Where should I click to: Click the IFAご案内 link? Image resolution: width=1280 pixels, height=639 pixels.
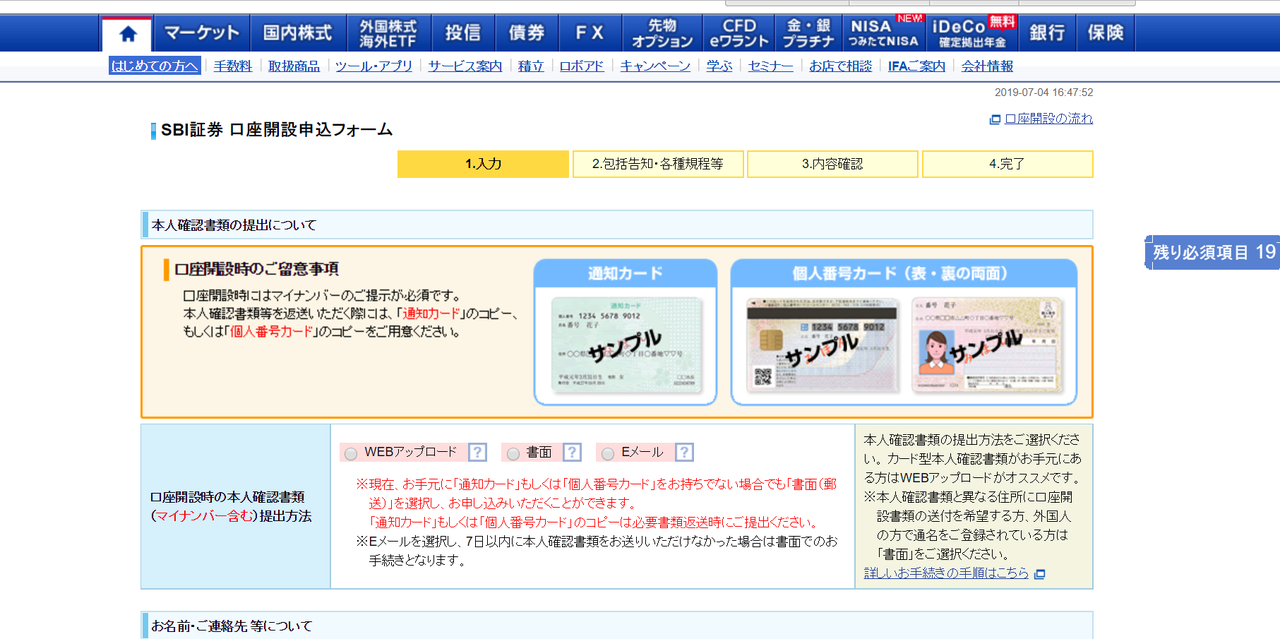point(916,66)
